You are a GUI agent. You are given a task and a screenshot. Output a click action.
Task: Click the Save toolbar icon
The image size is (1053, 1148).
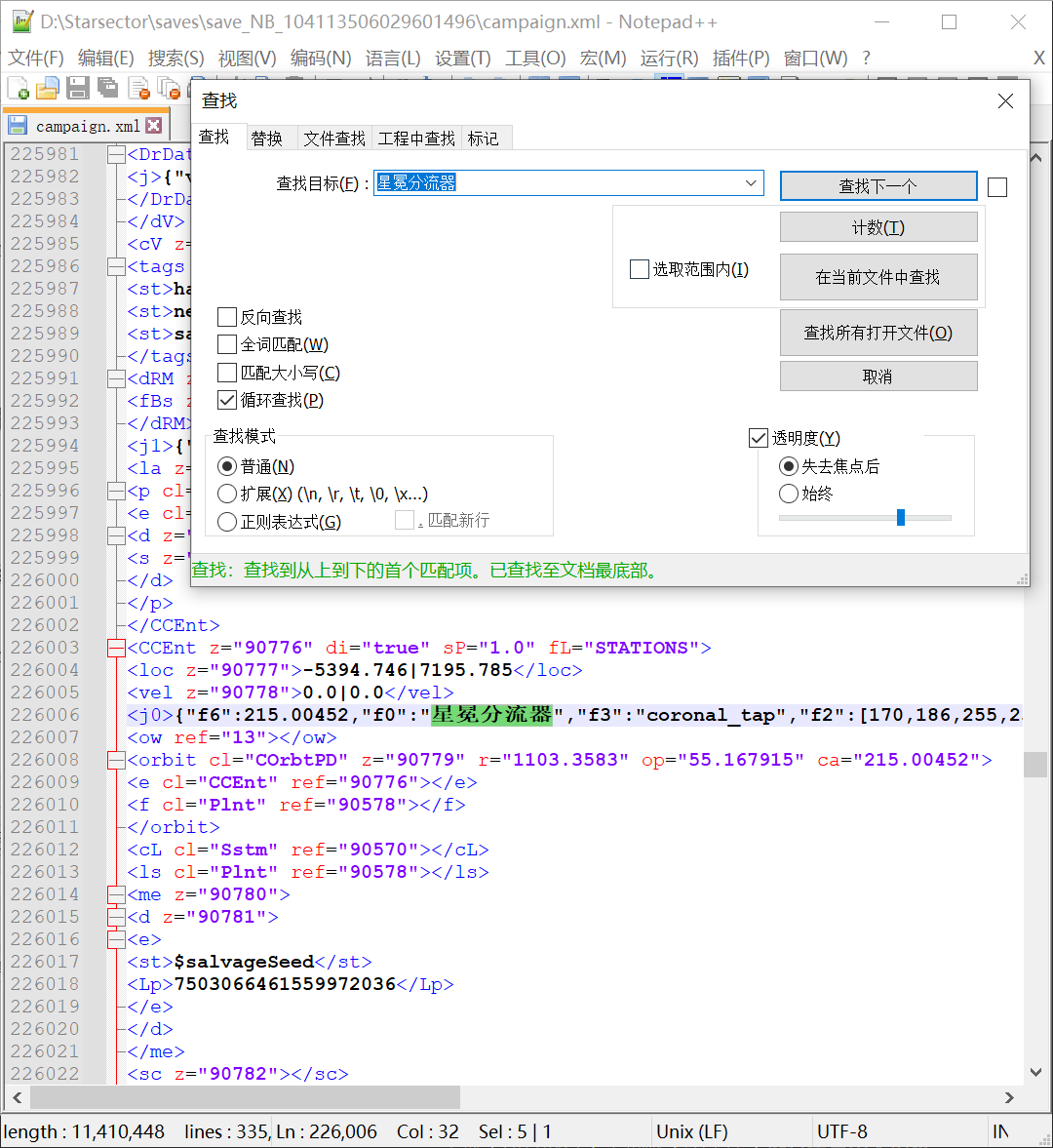point(78,89)
